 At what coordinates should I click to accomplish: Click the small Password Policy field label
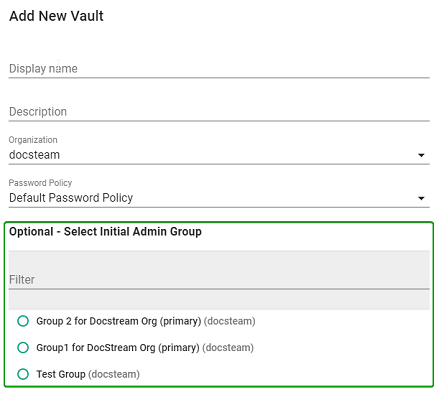[40, 183]
